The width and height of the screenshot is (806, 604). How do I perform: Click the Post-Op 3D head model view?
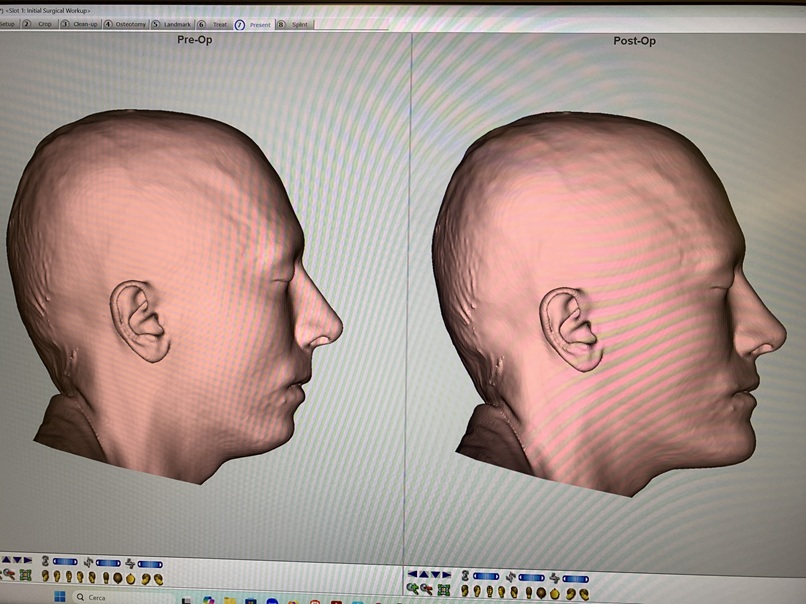(609, 306)
